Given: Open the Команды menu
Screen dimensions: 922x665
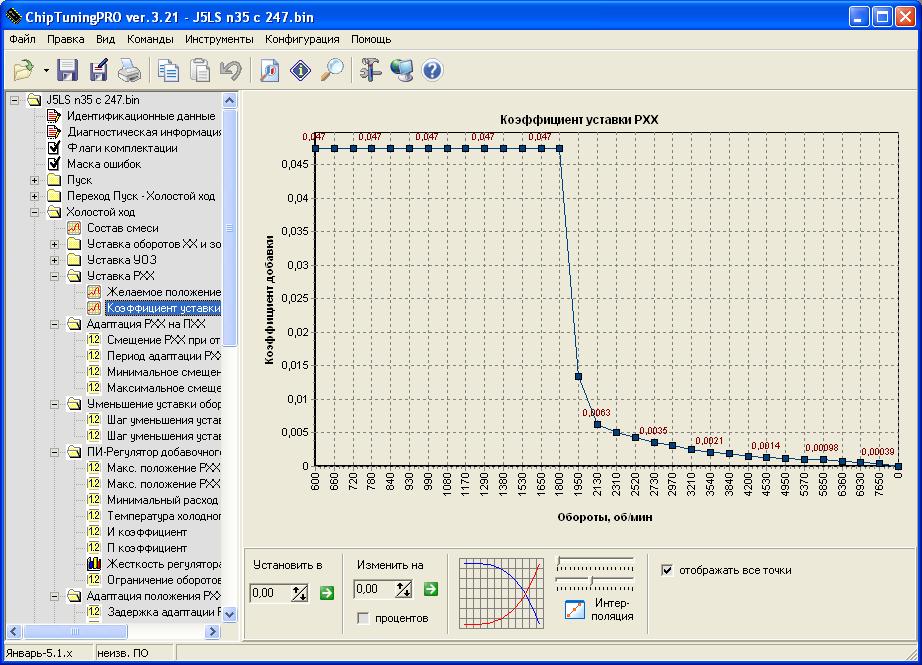Looking at the screenshot, I should (x=150, y=39).
